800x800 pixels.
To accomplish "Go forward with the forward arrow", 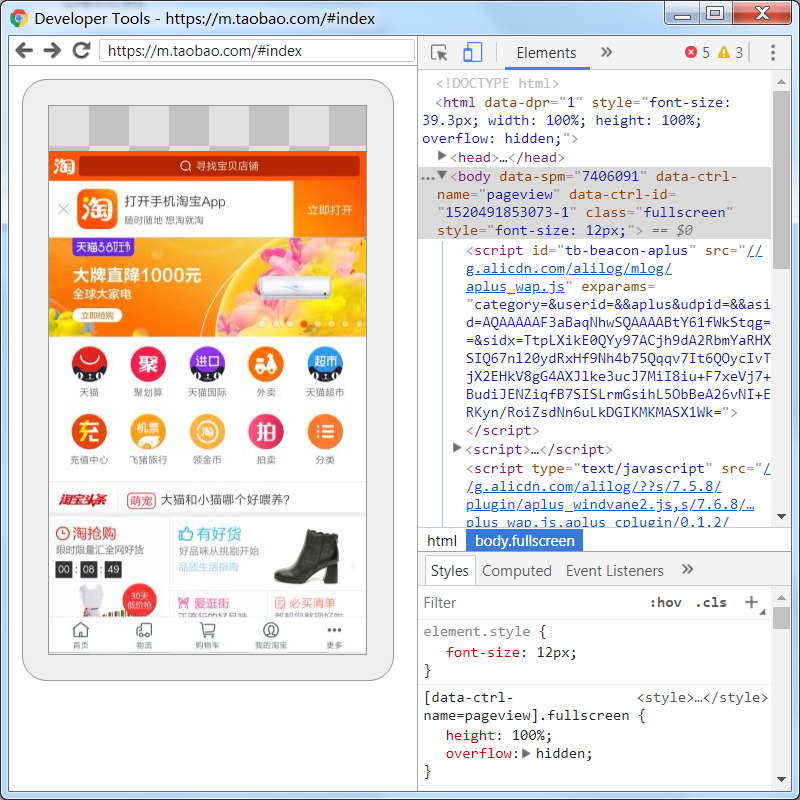I will pyautogui.click(x=52, y=51).
